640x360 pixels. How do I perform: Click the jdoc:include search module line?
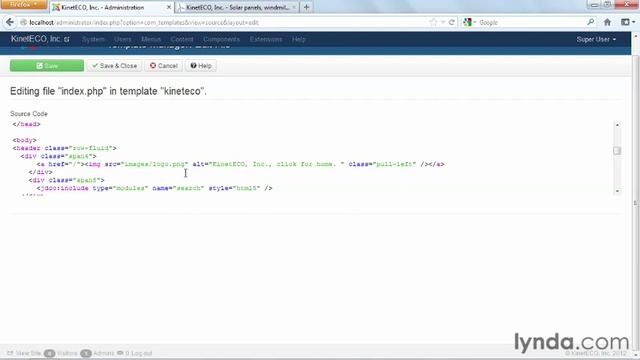(154, 188)
